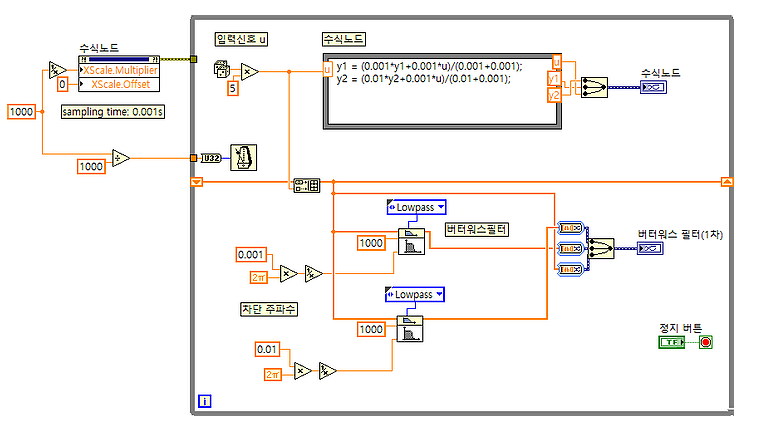This screenshot has height=442, width=769.
Task: Select the 1000 constant beside the 0.01 filter VI
Action: click(x=371, y=329)
